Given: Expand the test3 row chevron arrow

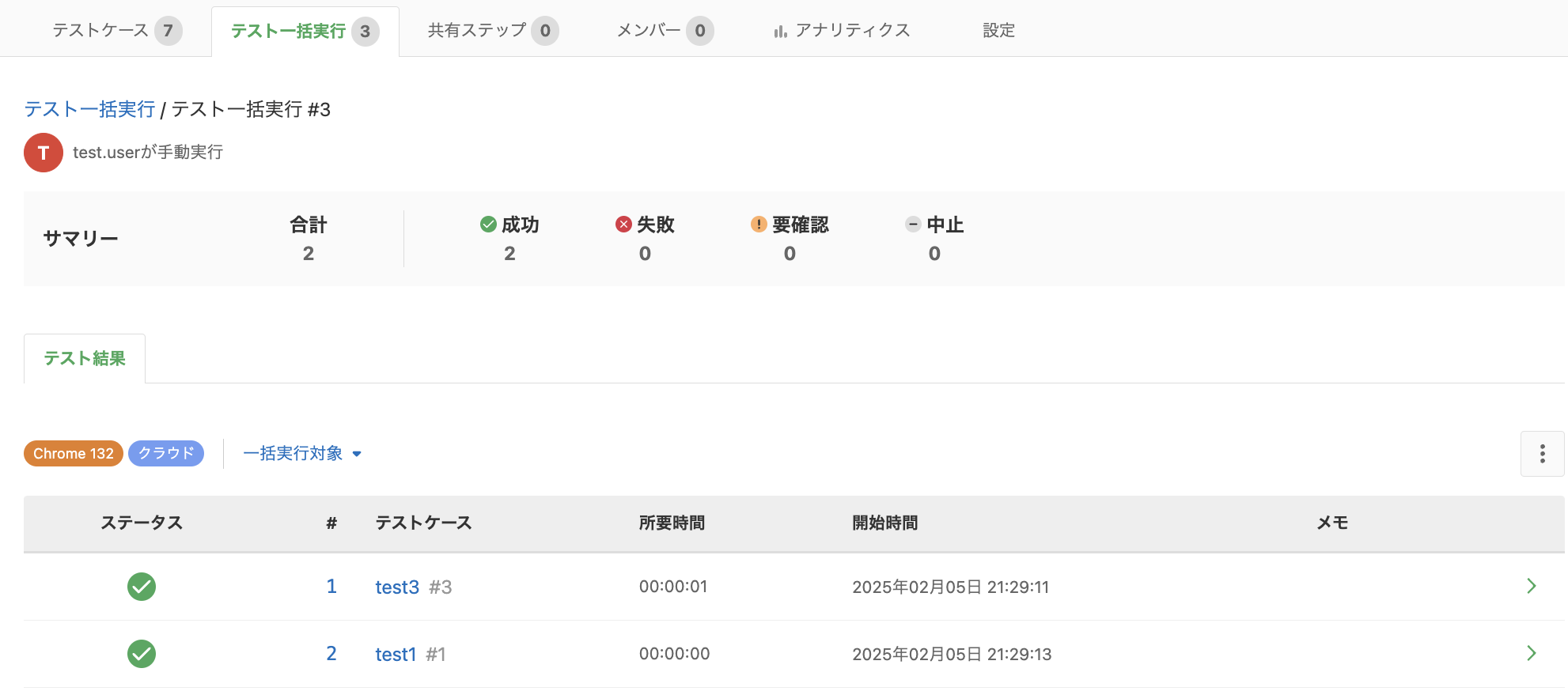Looking at the screenshot, I should coord(1532,586).
